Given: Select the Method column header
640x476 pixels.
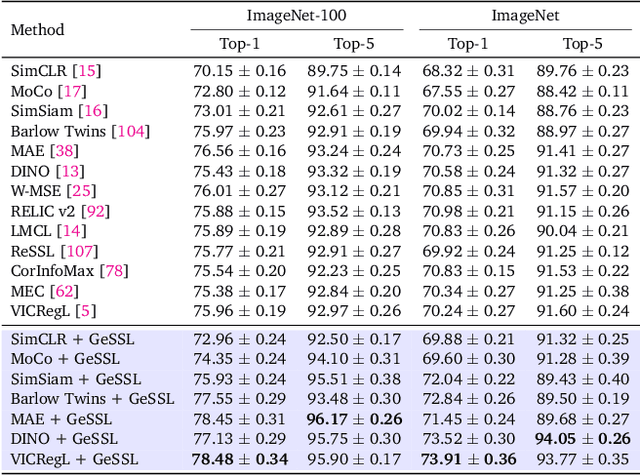Looking at the screenshot, I should coord(37,29).
